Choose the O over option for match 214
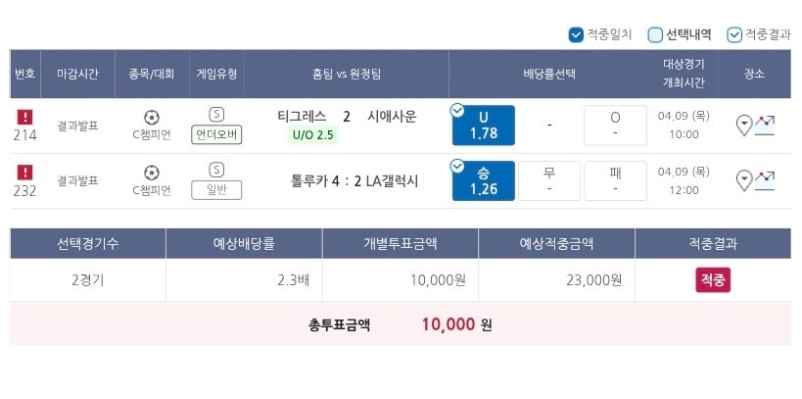Viewport: 802px width, 399px height. (615, 125)
